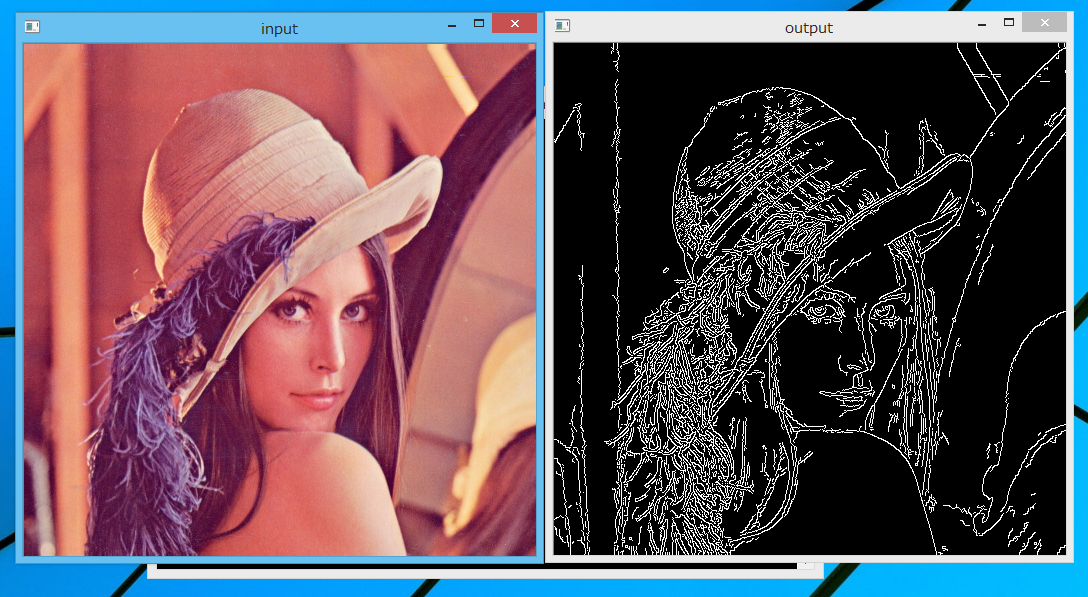Click the output window's title bar icon
The height and width of the screenshot is (597, 1088).
click(562, 26)
